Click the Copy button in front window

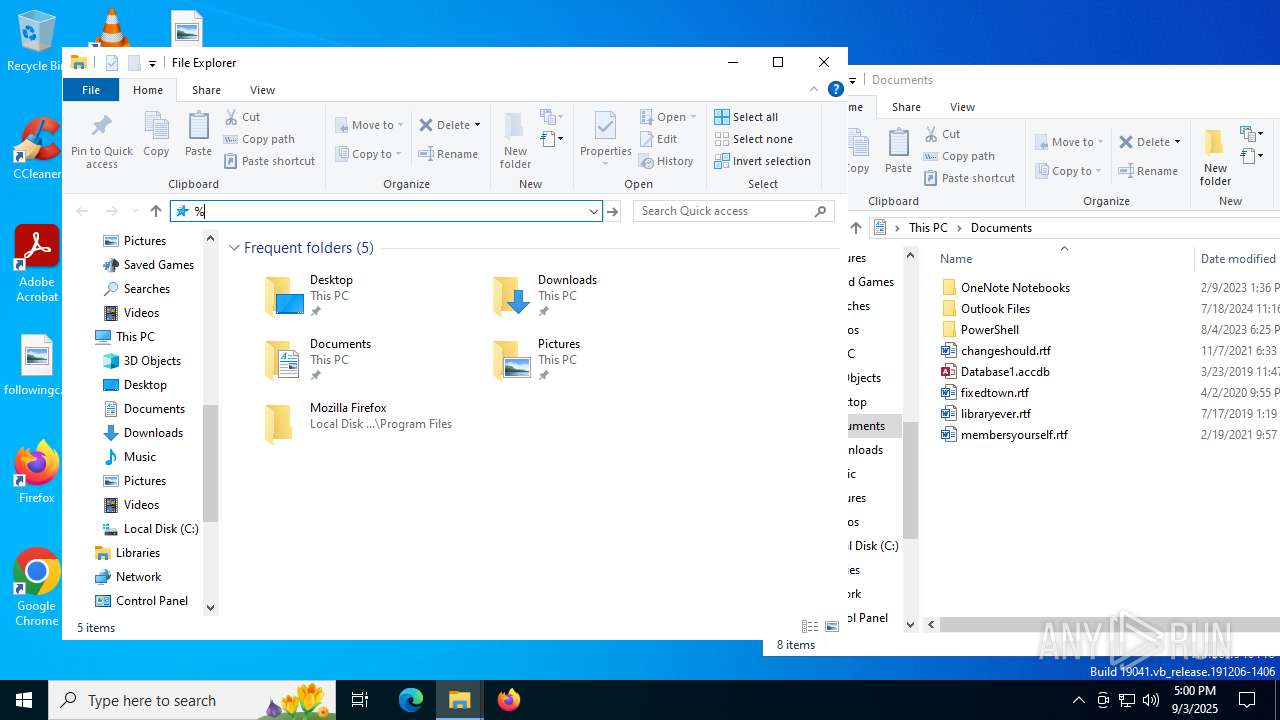[156, 134]
